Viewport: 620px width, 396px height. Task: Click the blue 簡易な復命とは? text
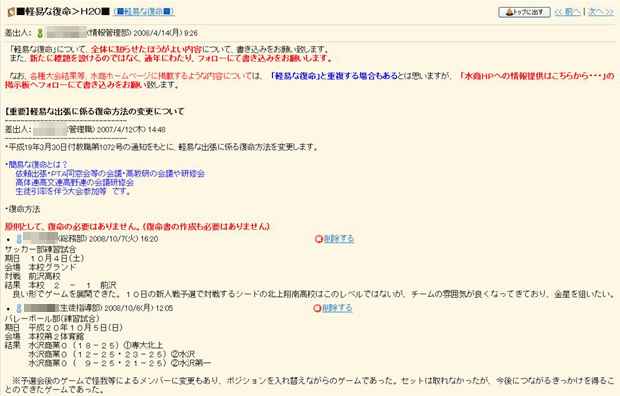tap(38, 164)
